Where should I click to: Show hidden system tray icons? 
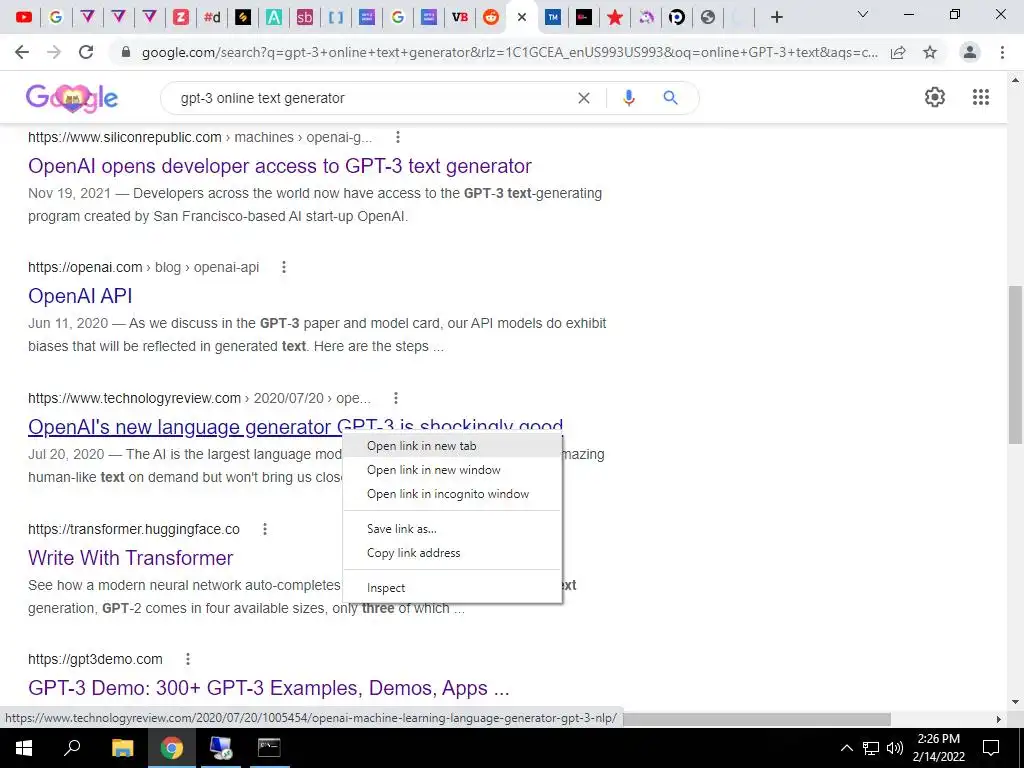pos(846,748)
